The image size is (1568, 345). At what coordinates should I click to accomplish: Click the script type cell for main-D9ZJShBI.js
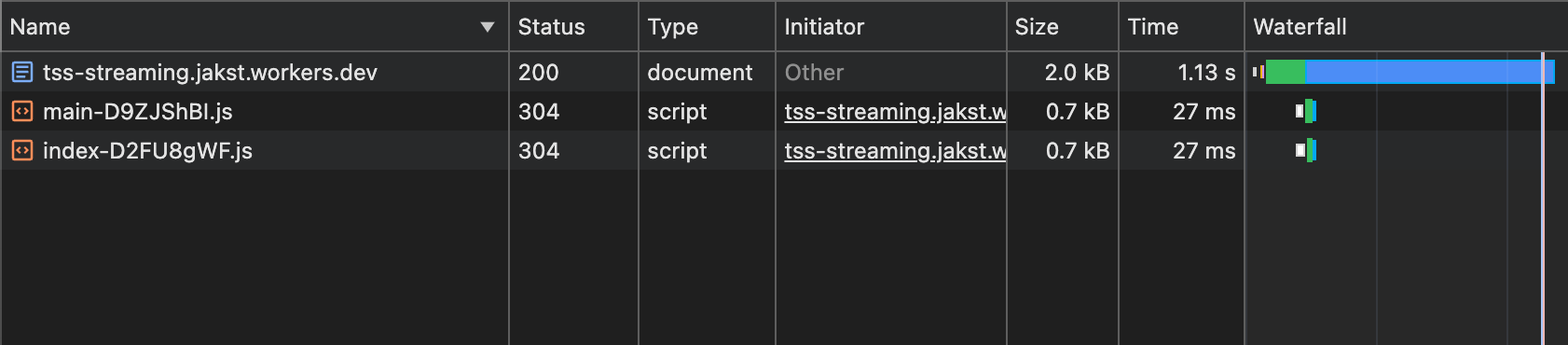[x=677, y=112]
